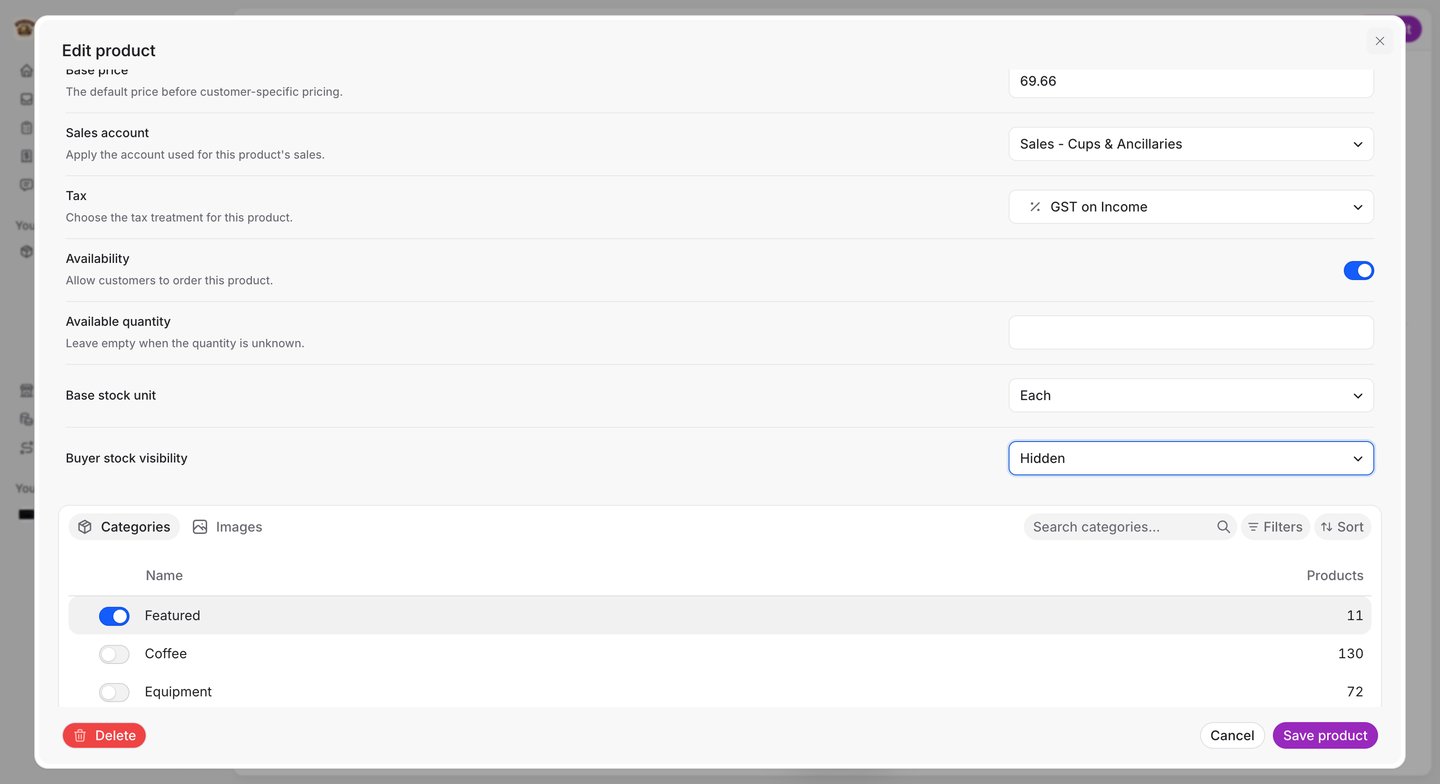Screen dimensions: 1440x784
Task: Click the Images picture icon
Action: [200, 527]
